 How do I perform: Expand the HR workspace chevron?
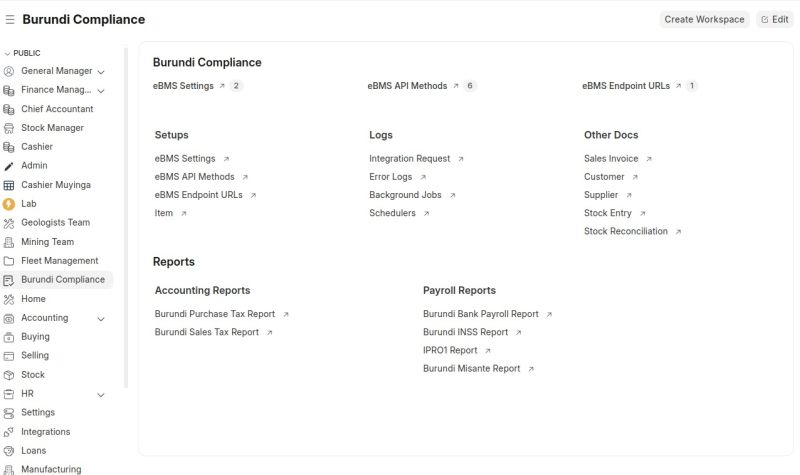[x=101, y=395]
